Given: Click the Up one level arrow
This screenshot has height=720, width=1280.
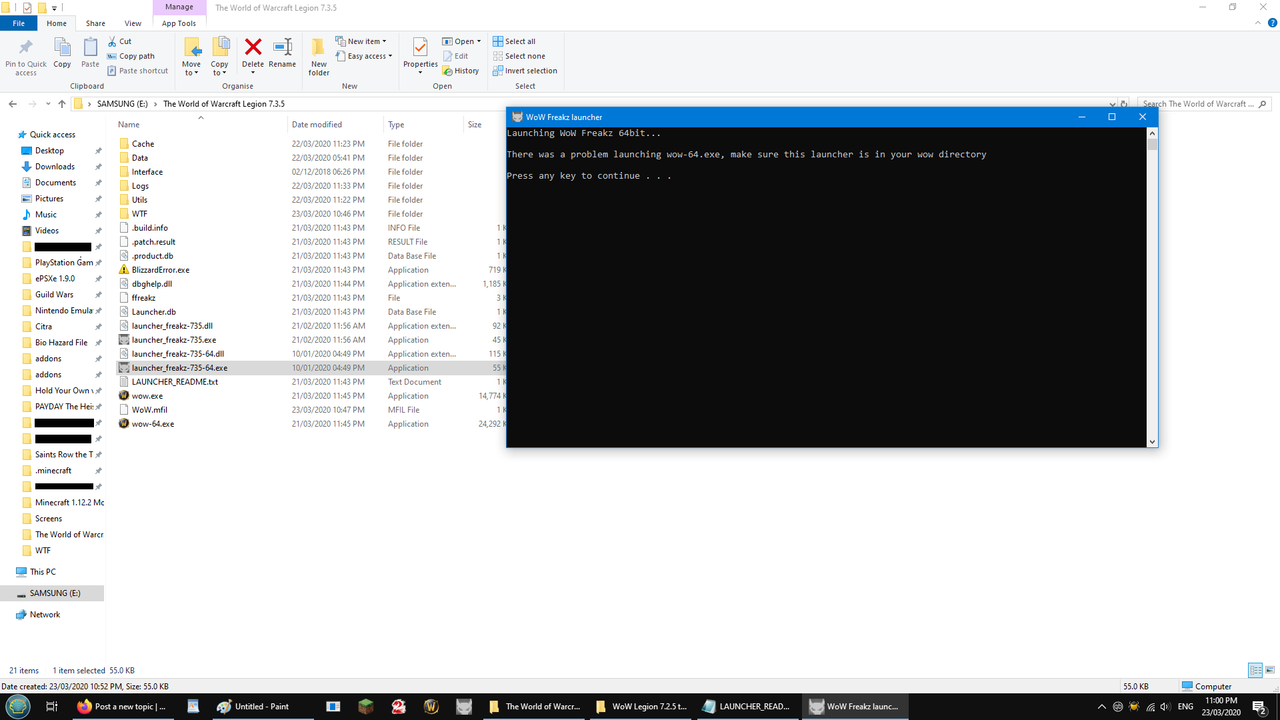Looking at the screenshot, I should pyautogui.click(x=62, y=104).
